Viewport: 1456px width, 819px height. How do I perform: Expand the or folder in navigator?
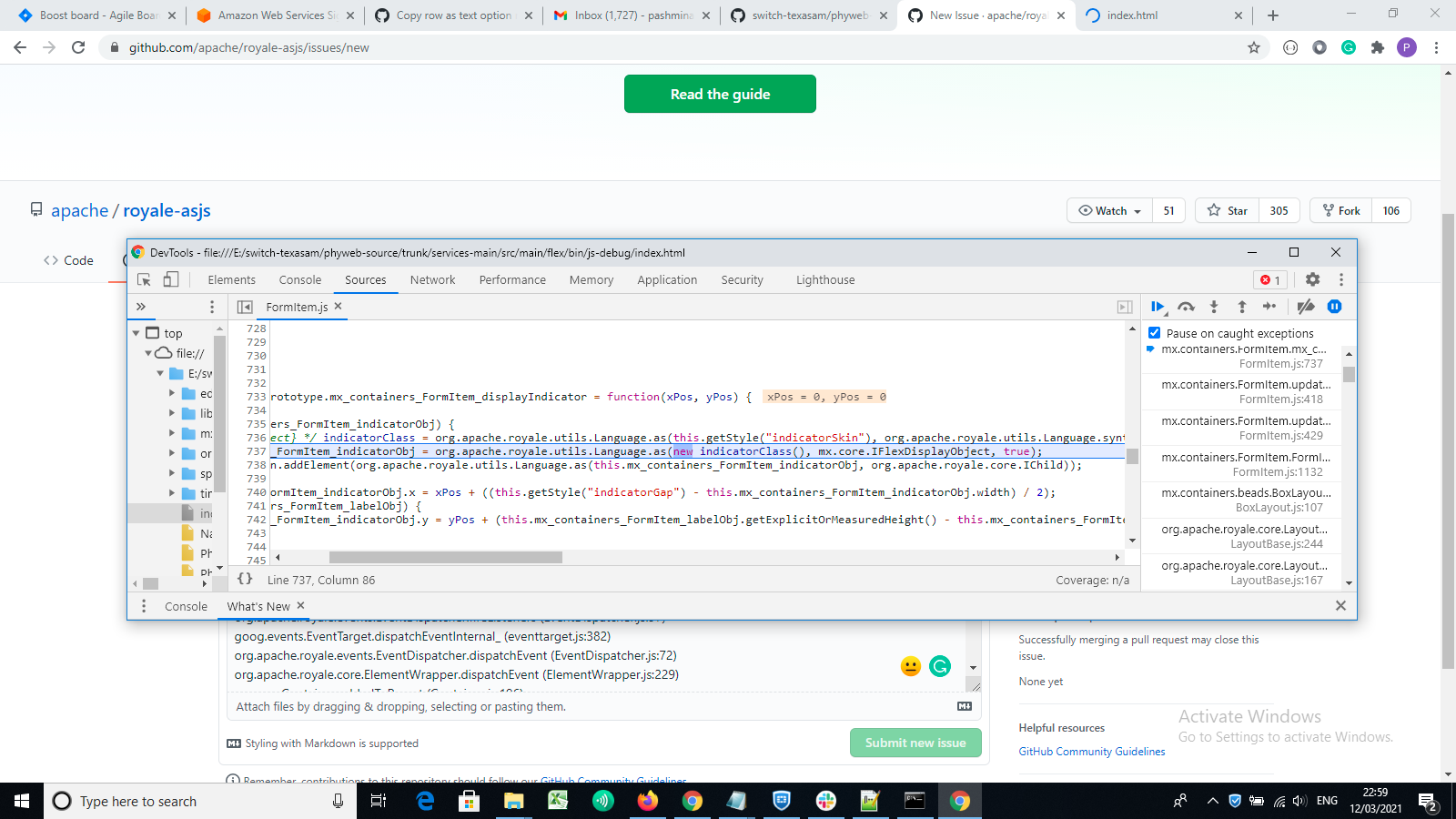[x=172, y=453]
